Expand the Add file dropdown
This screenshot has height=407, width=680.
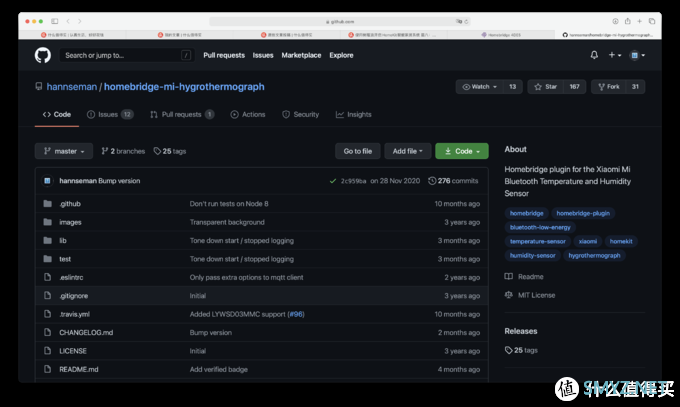pos(408,151)
